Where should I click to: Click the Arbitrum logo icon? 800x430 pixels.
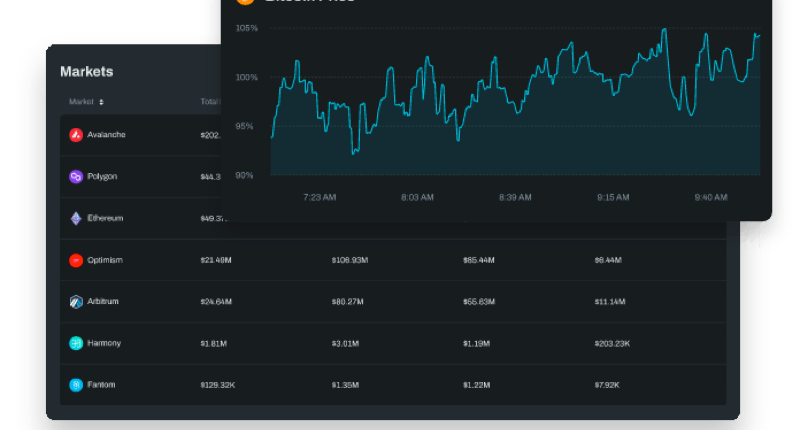coord(76,302)
